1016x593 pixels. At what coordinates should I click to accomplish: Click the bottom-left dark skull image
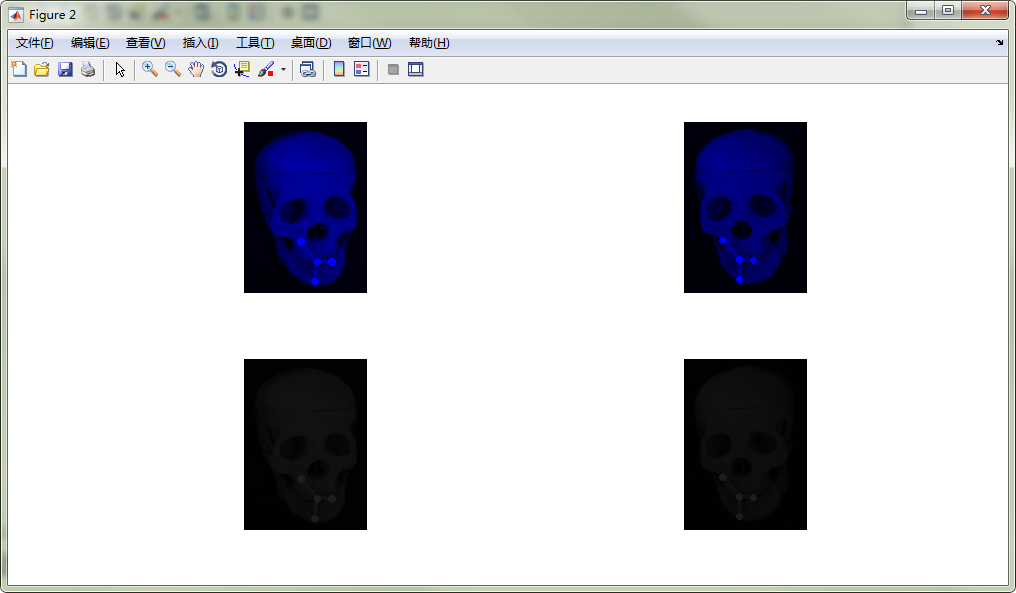[305, 445]
